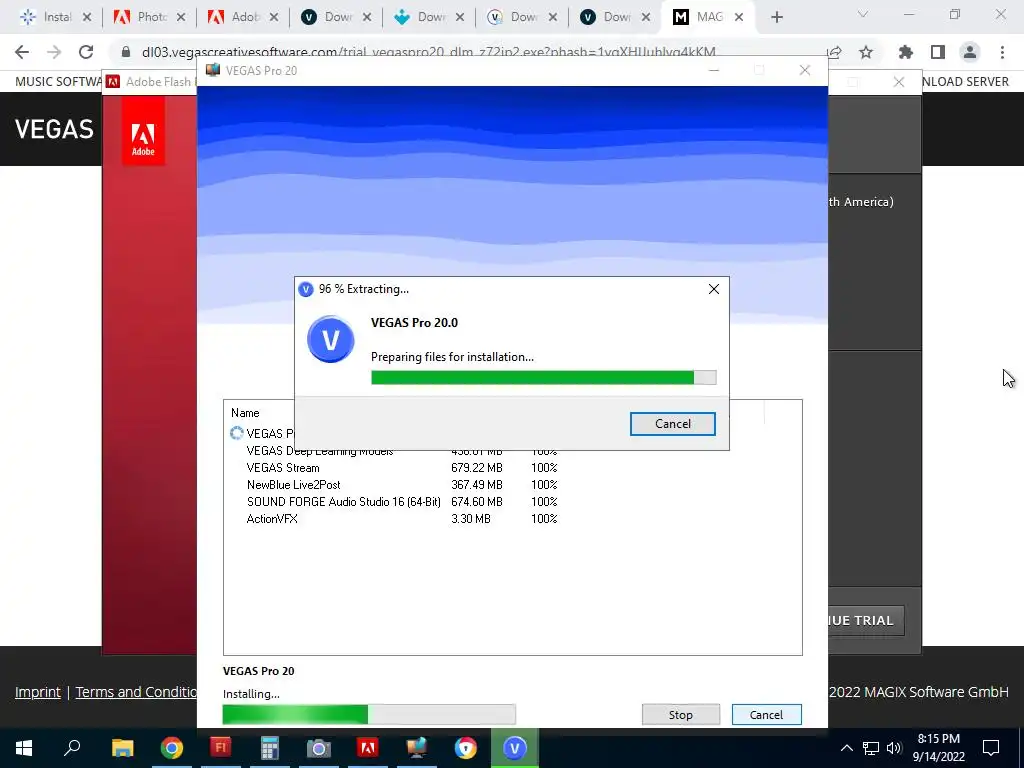This screenshot has height=768, width=1024.
Task: Click the Name column header
Action: [x=245, y=413]
